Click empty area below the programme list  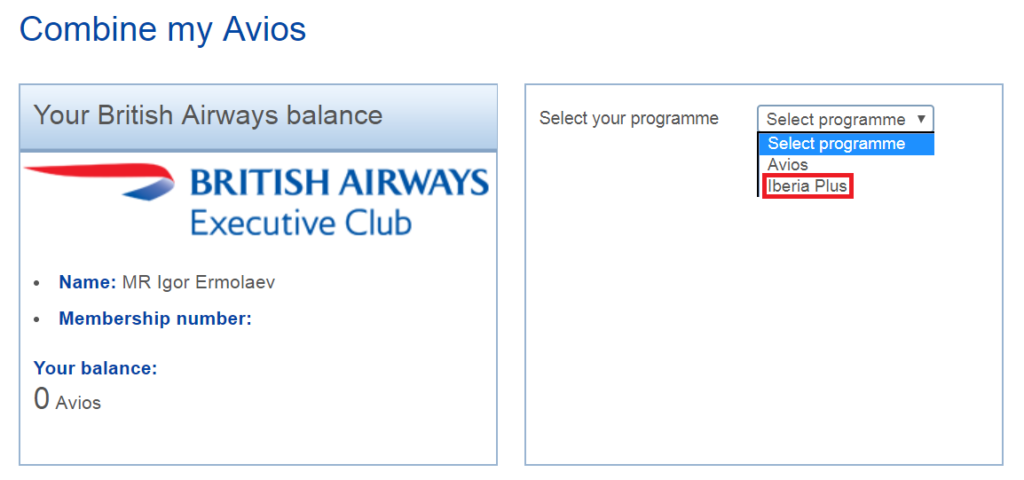(764, 330)
